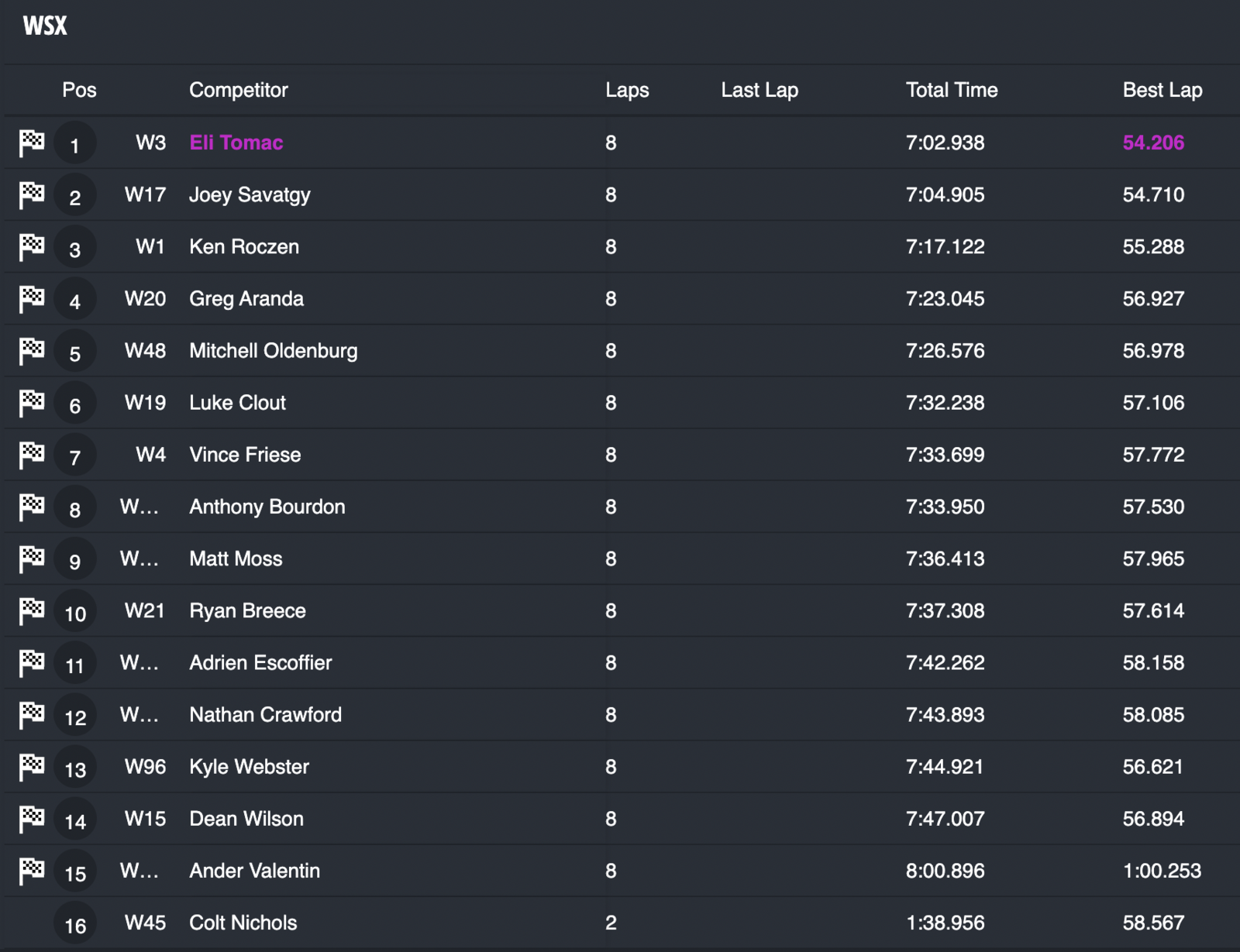Click the finish flag icon for Joey Savatgy

pos(32,194)
